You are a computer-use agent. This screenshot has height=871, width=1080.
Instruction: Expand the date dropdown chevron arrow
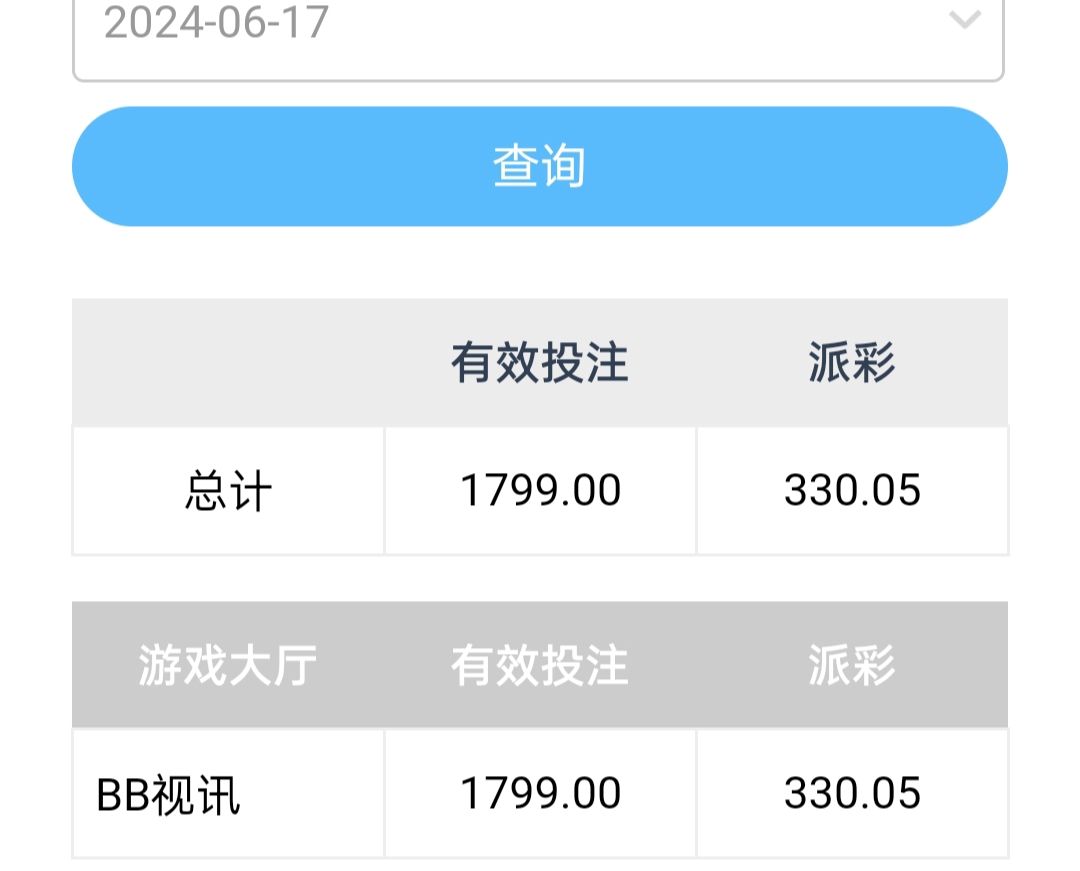tap(964, 20)
